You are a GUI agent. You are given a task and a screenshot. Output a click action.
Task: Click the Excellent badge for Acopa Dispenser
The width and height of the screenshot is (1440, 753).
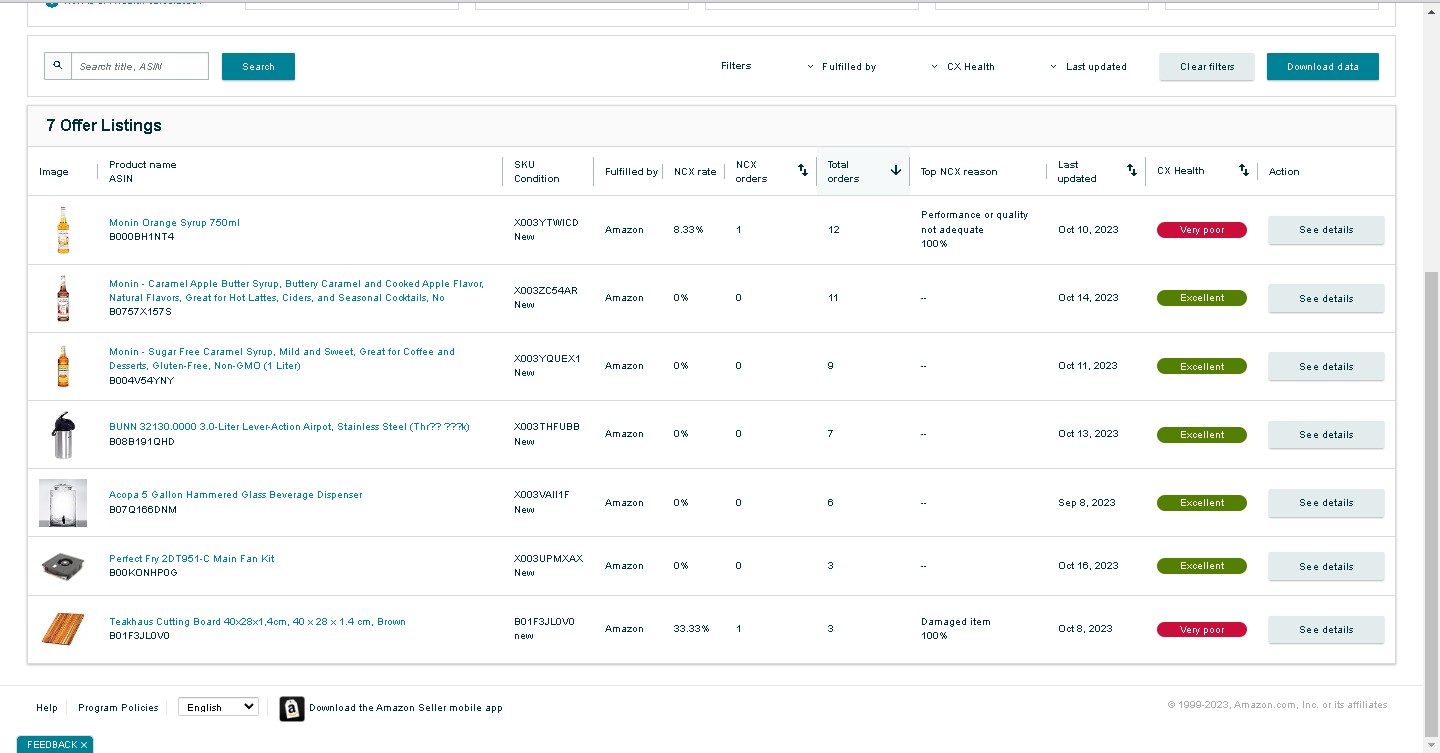(1202, 503)
